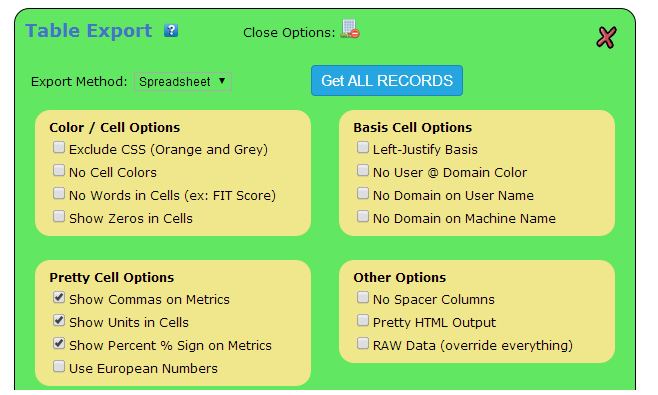Enable Pretty HTML Output

tap(363, 320)
